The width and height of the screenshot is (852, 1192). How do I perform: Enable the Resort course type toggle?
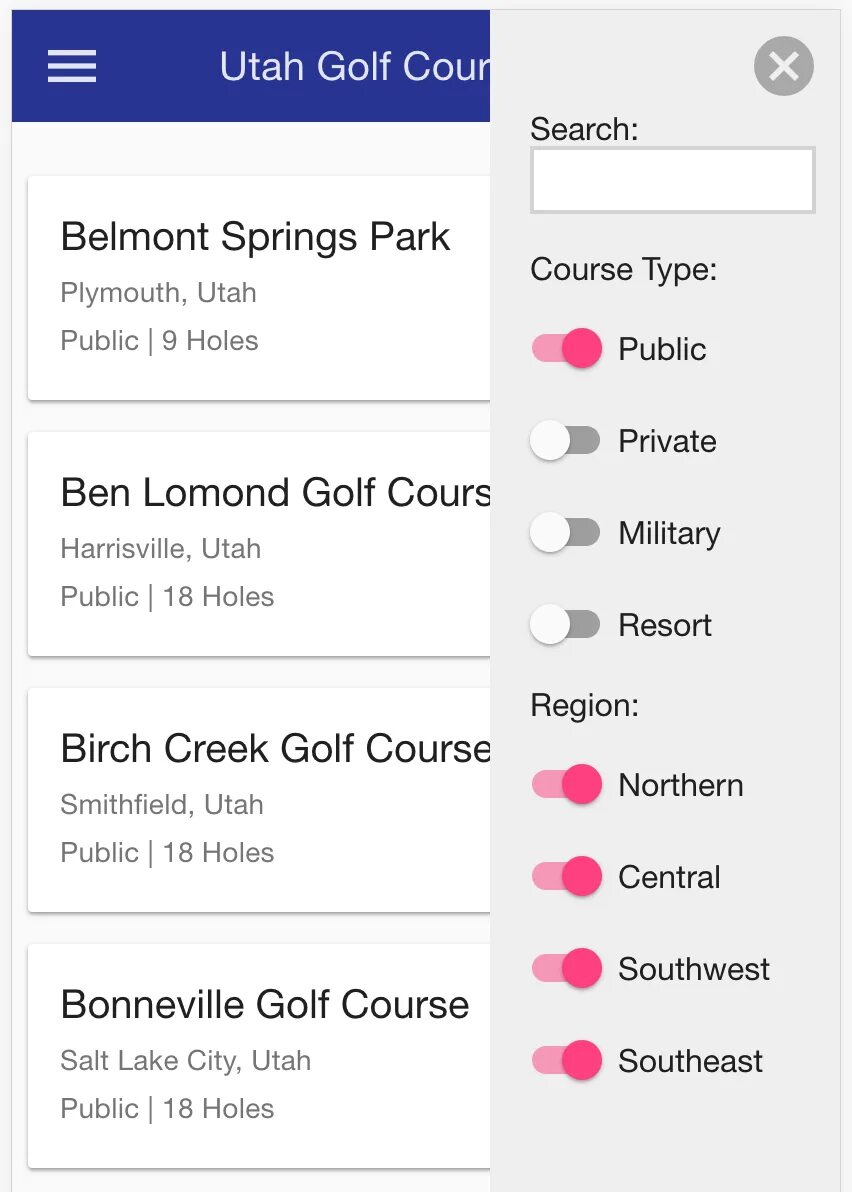click(x=565, y=625)
